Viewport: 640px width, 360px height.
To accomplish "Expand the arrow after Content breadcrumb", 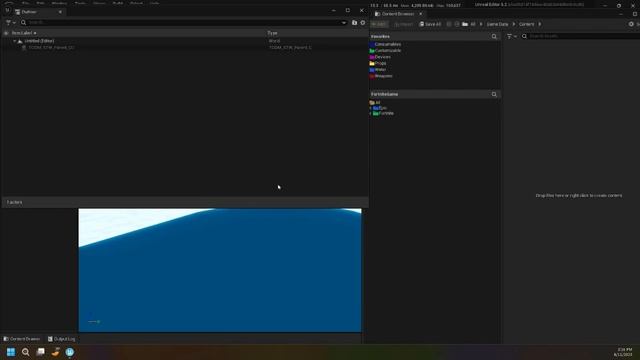I will point(540,24).
